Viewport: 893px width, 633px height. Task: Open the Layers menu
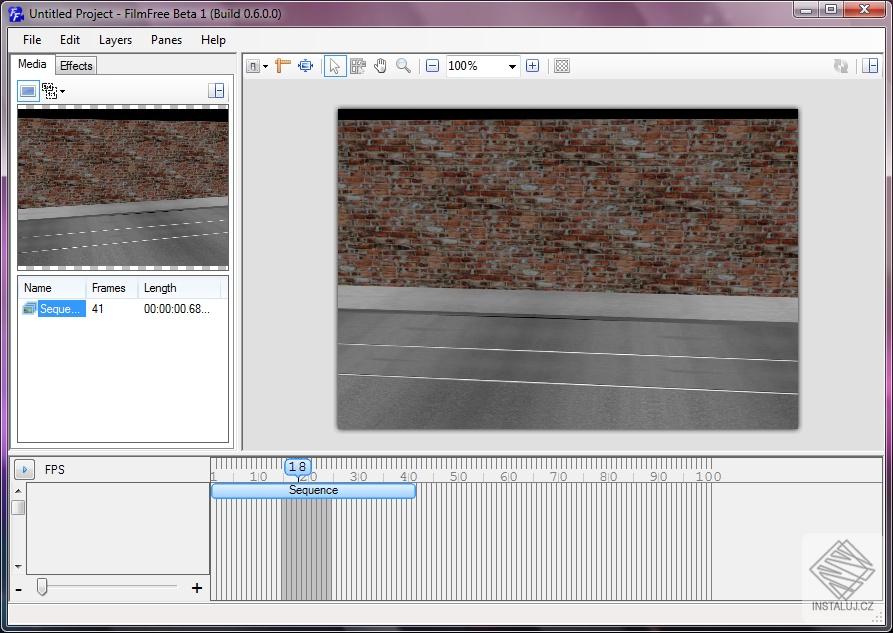(x=115, y=40)
